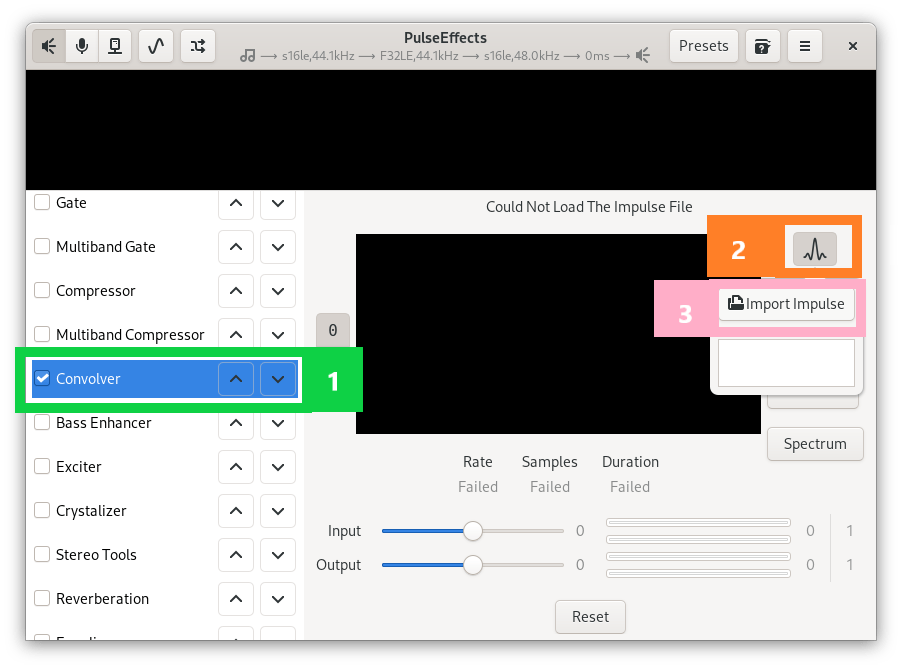Close the PulseEffects window
Viewport: 902px width, 669px height.
(853, 46)
